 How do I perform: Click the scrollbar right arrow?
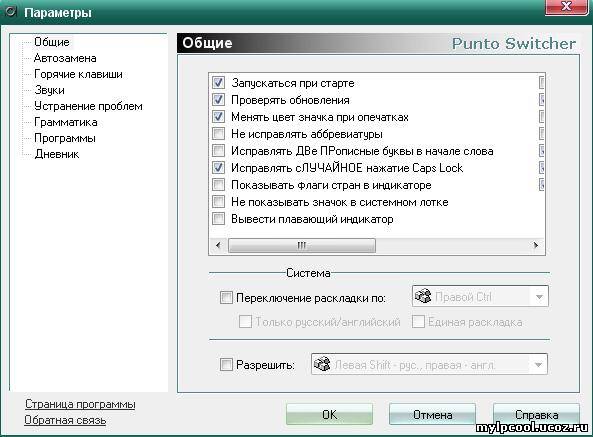536,245
